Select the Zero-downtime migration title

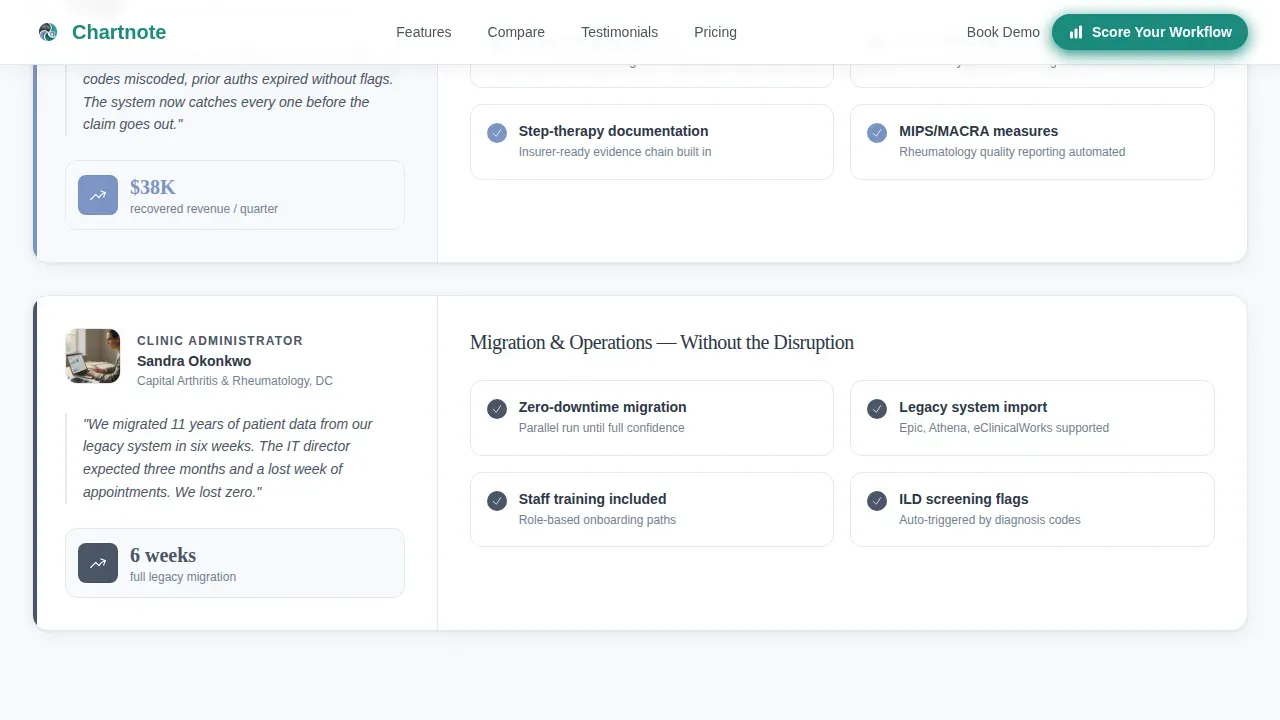coord(602,407)
